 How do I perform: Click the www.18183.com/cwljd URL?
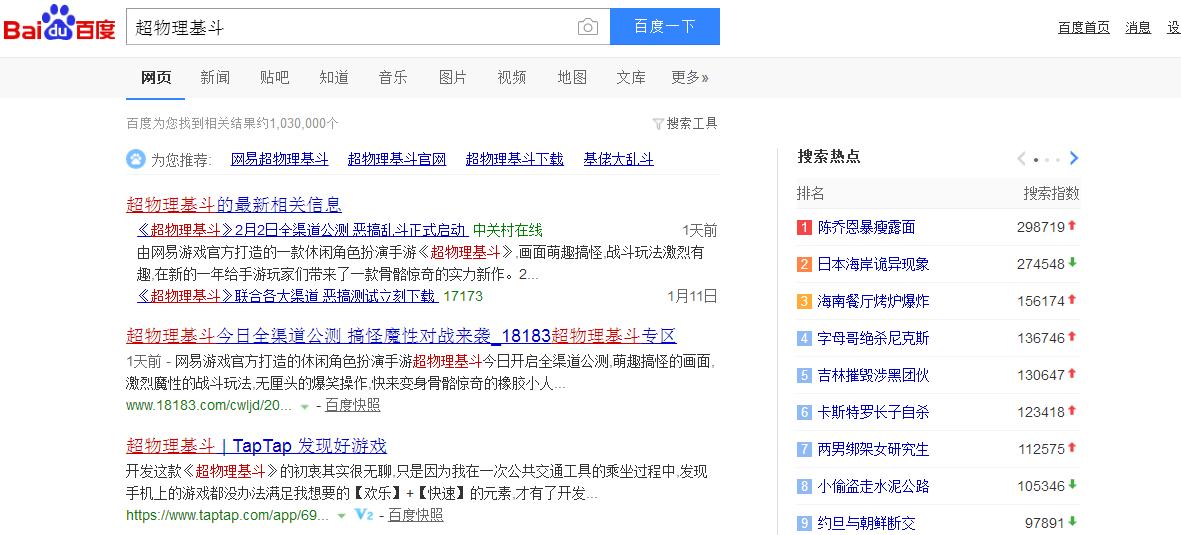[x=209, y=405]
